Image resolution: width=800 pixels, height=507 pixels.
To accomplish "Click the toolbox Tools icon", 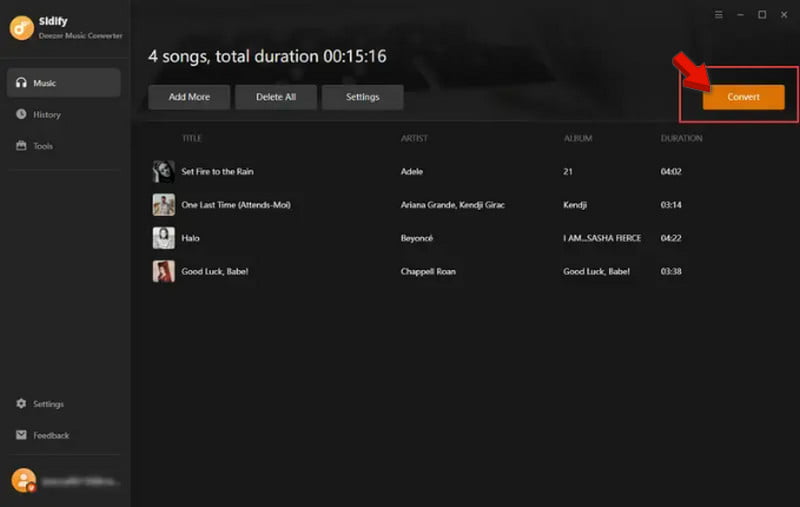I will [21, 145].
